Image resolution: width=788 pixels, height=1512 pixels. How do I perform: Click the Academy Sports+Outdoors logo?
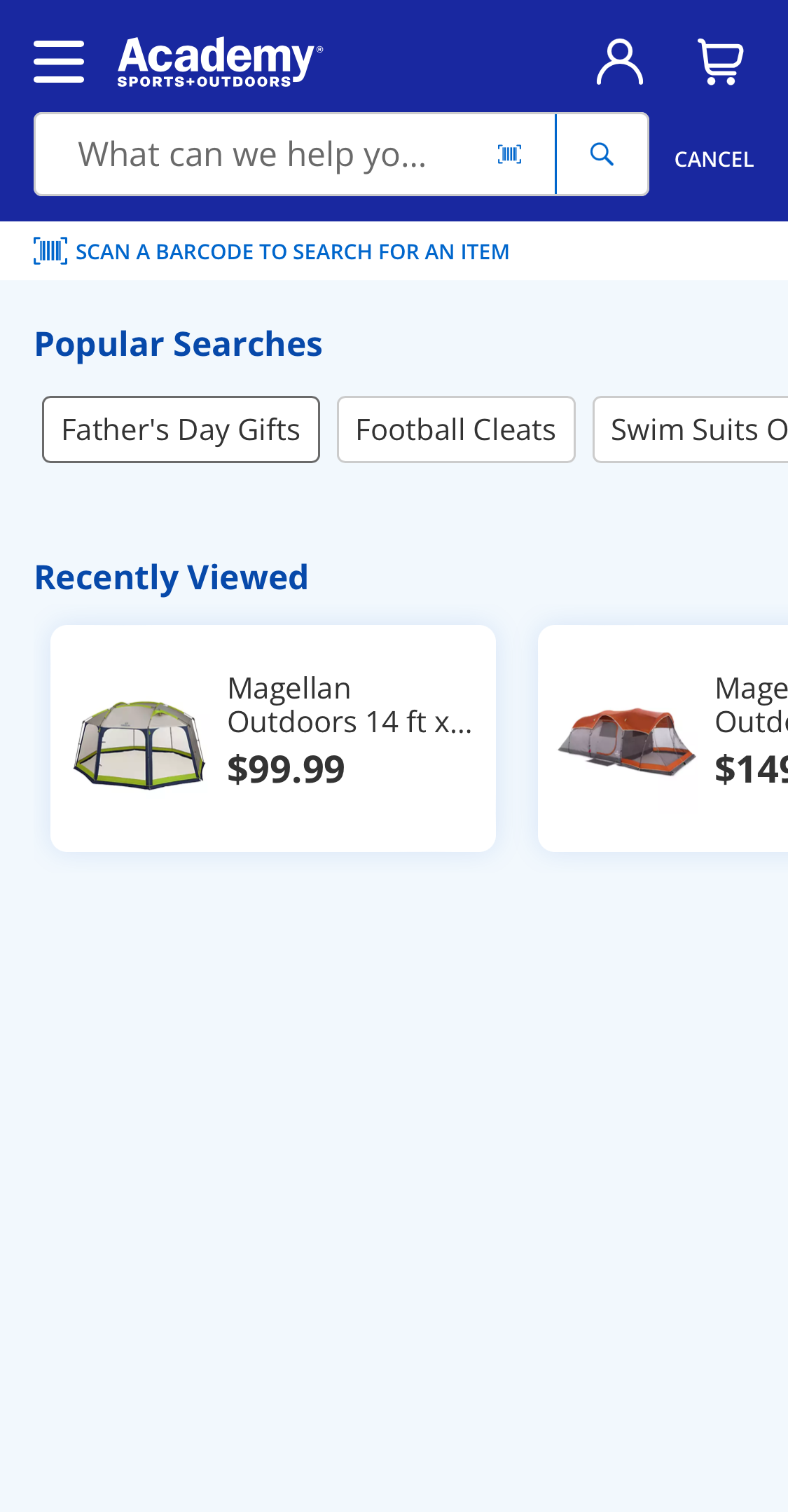point(220,62)
